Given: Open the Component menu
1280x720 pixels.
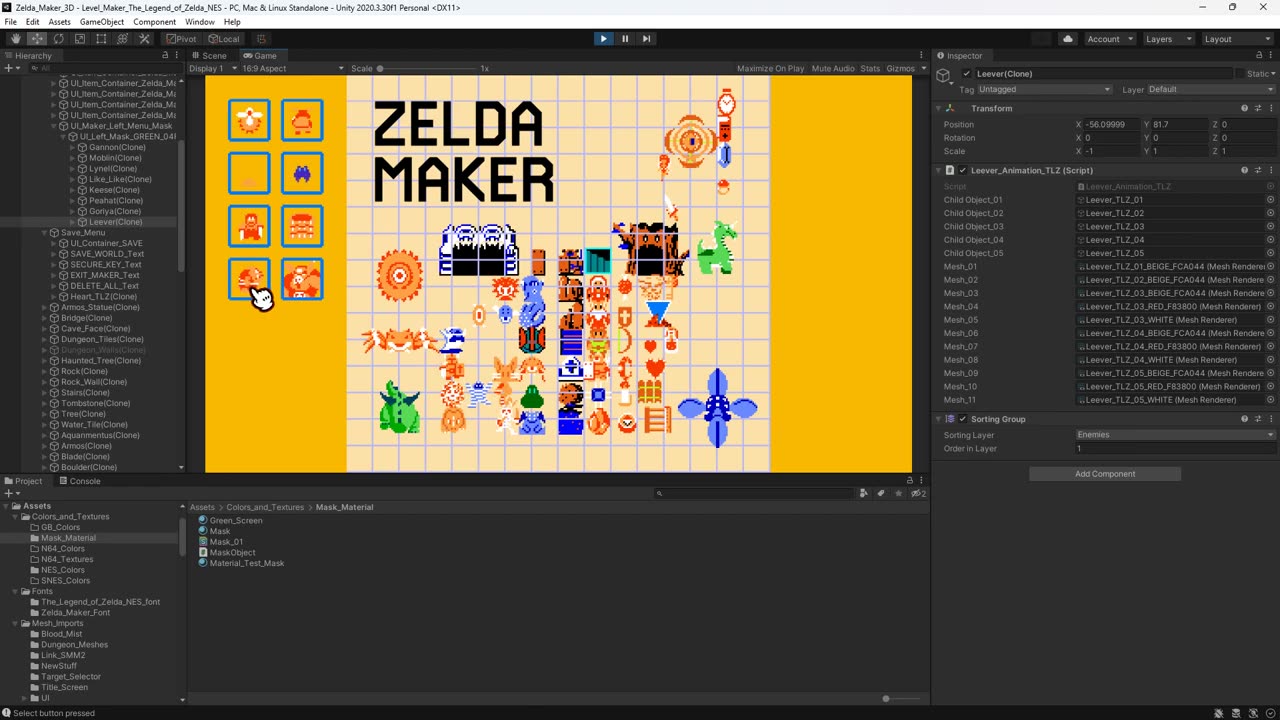Looking at the screenshot, I should [155, 22].
